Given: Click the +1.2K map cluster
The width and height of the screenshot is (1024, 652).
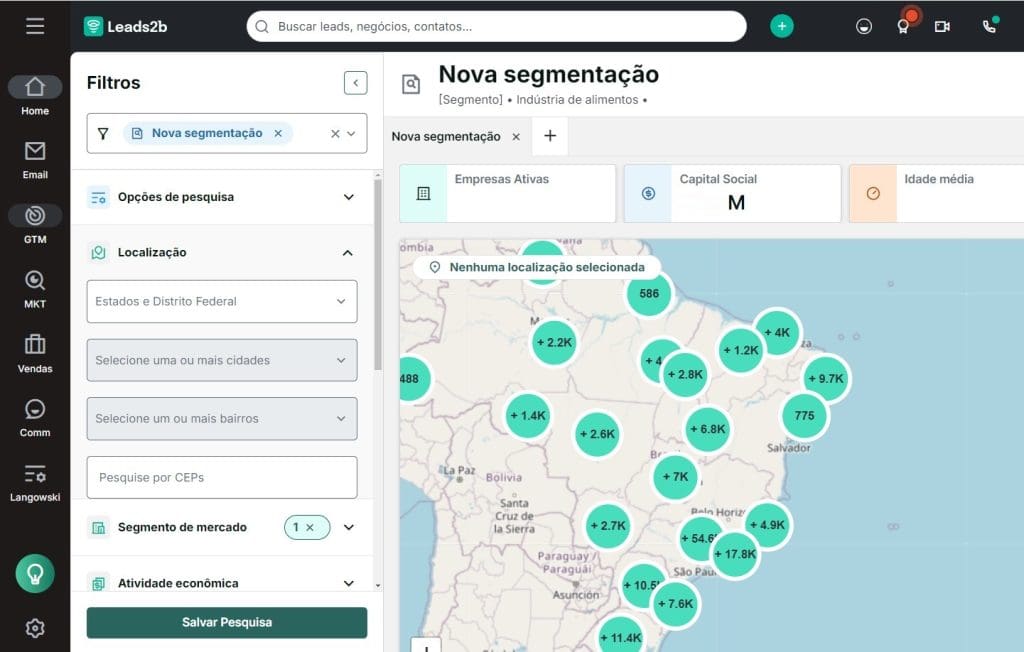Looking at the screenshot, I should [x=741, y=350].
